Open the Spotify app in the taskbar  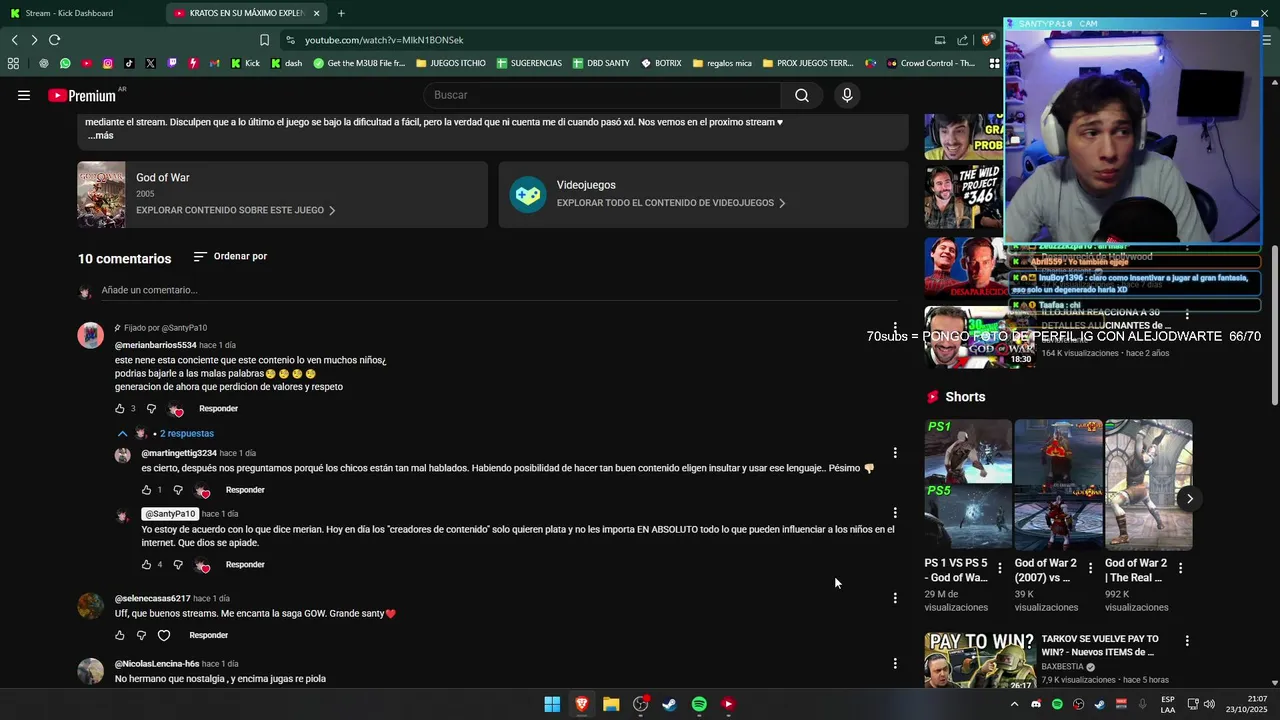click(x=699, y=704)
